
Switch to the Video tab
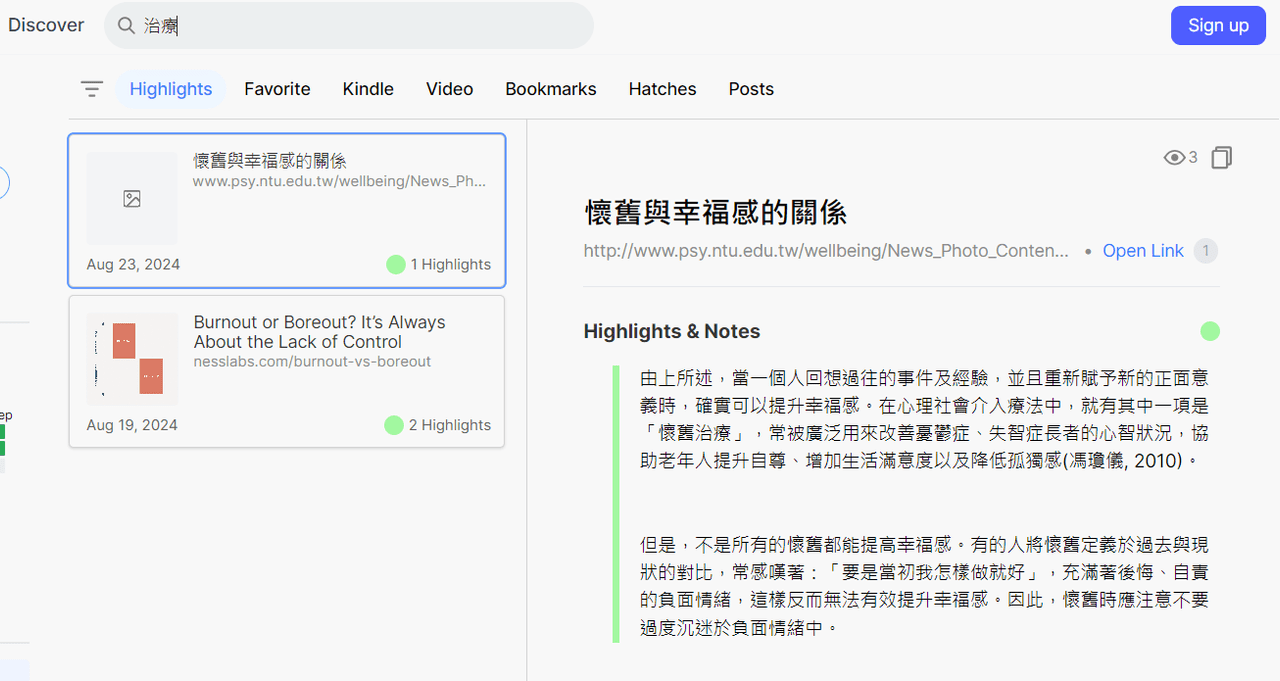coord(450,89)
